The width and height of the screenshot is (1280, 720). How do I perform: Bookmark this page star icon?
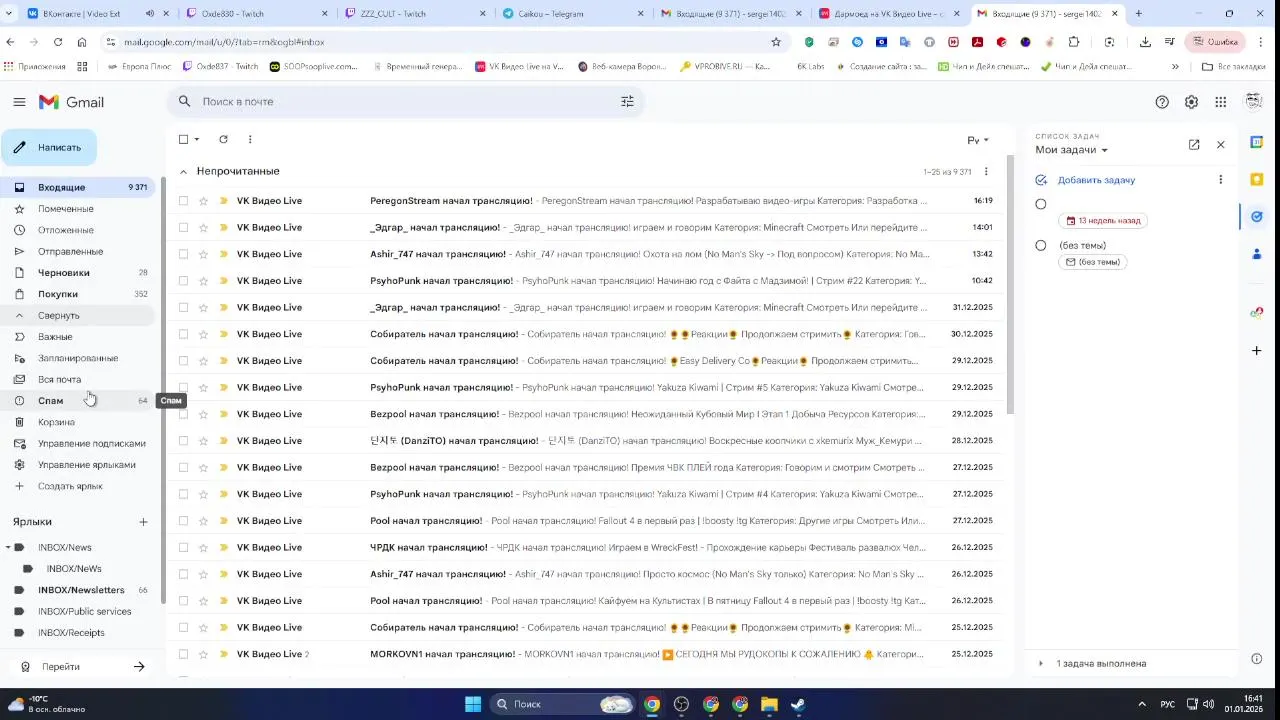[x=776, y=42]
